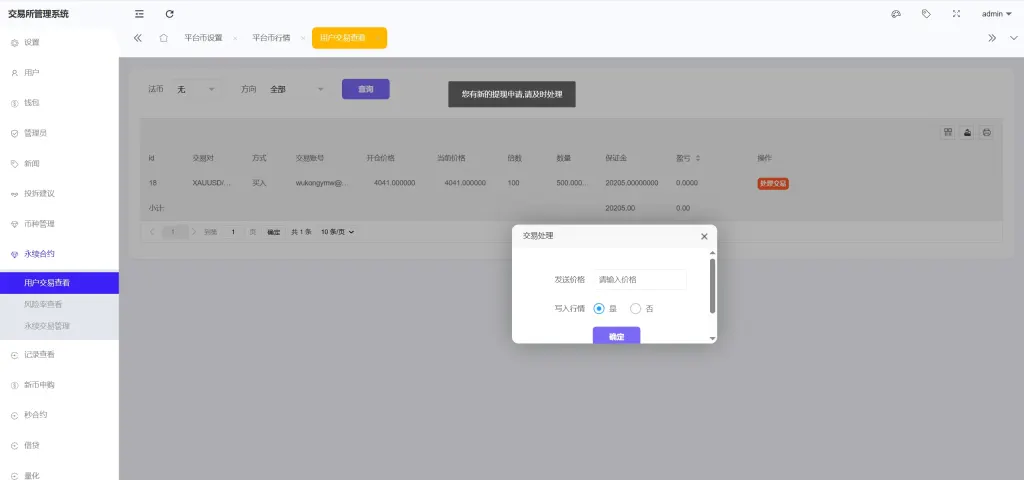This screenshot has height=480, width=1024.
Task: Open the 法币 dropdown
Action: tap(196, 89)
